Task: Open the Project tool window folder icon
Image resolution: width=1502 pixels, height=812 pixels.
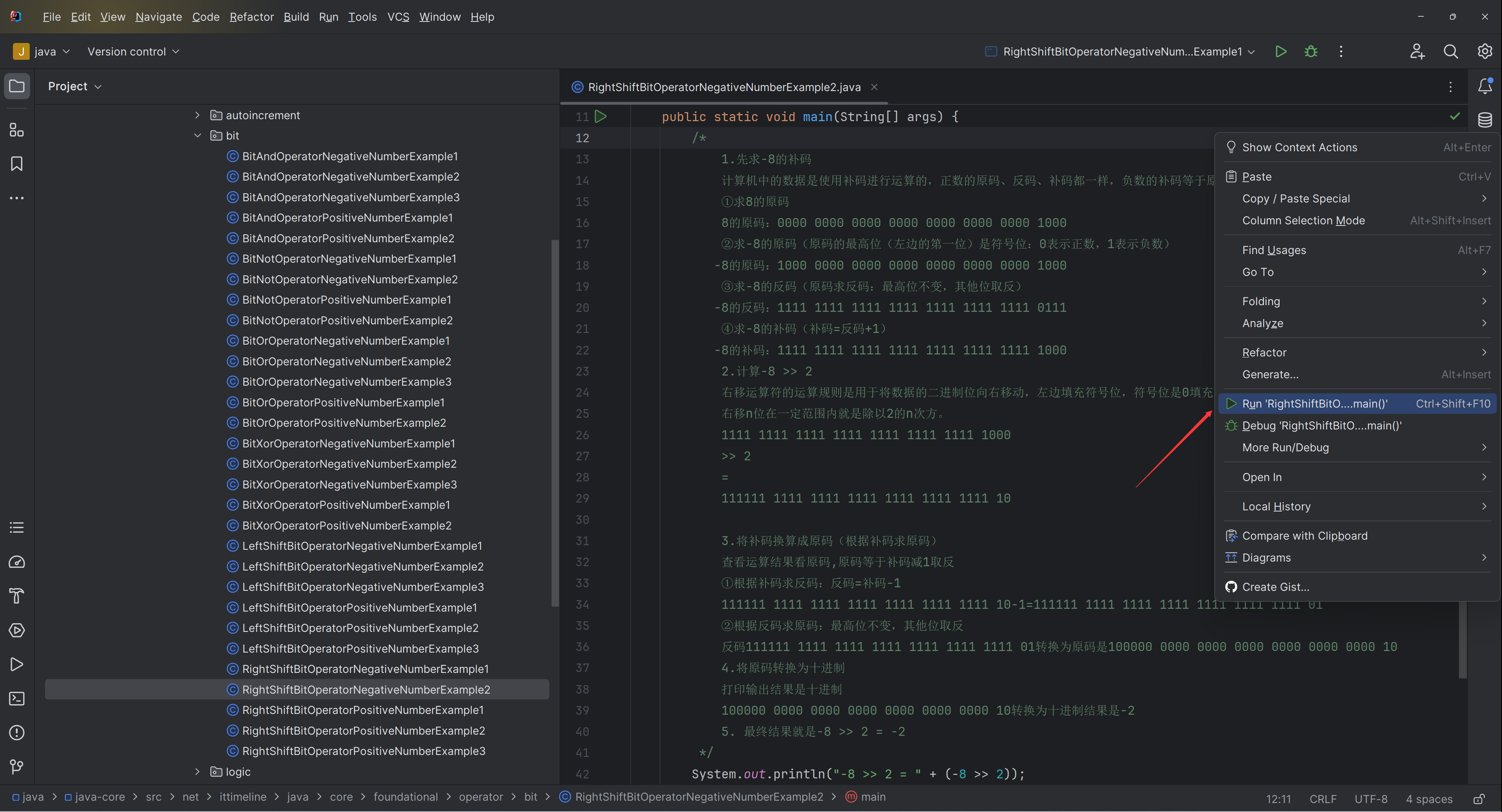Action: (x=17, y=86)
